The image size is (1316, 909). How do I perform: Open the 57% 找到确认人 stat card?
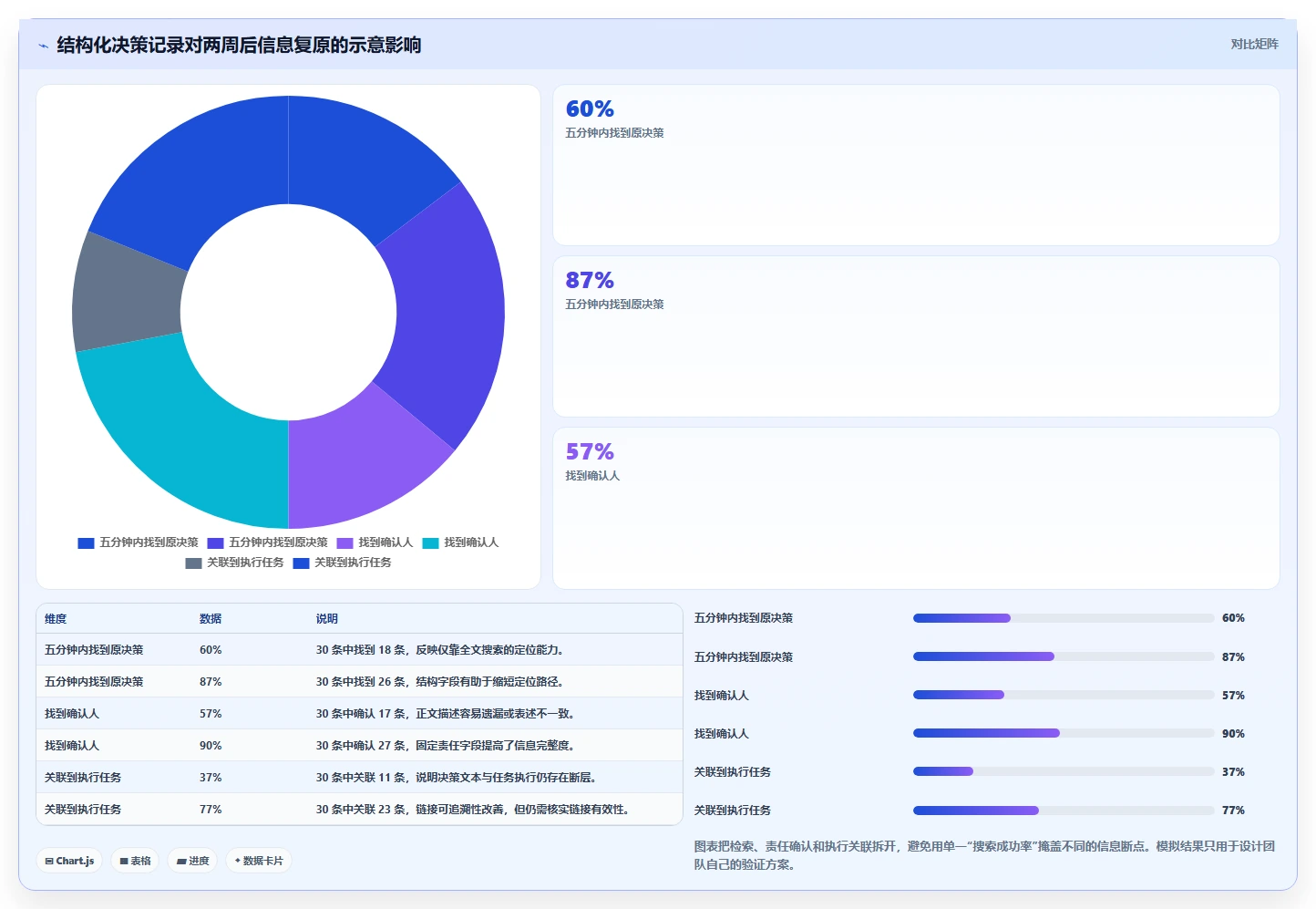(x=916, y=508)
